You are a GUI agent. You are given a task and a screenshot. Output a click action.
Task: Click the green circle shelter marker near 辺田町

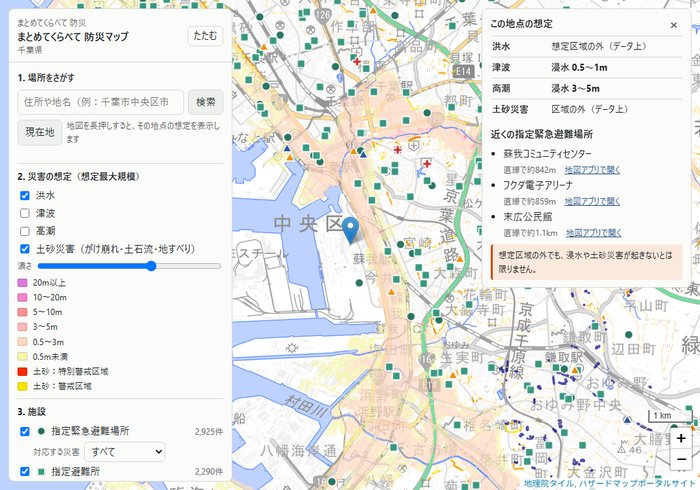pos(629,334)
